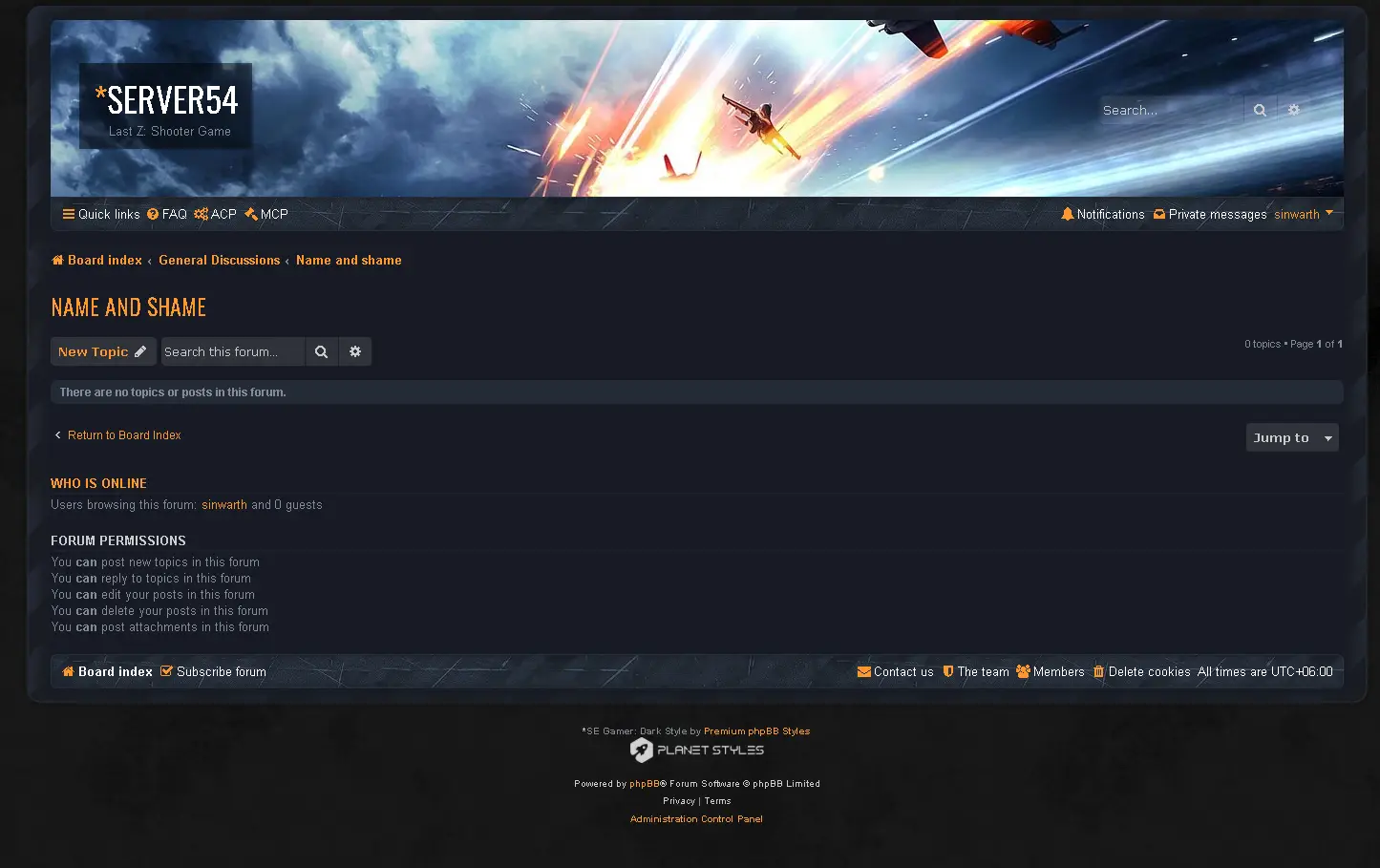This screenshot has height=868, width=1380.
Task: Open the MCP moderator panel
Action: point(266,214)
